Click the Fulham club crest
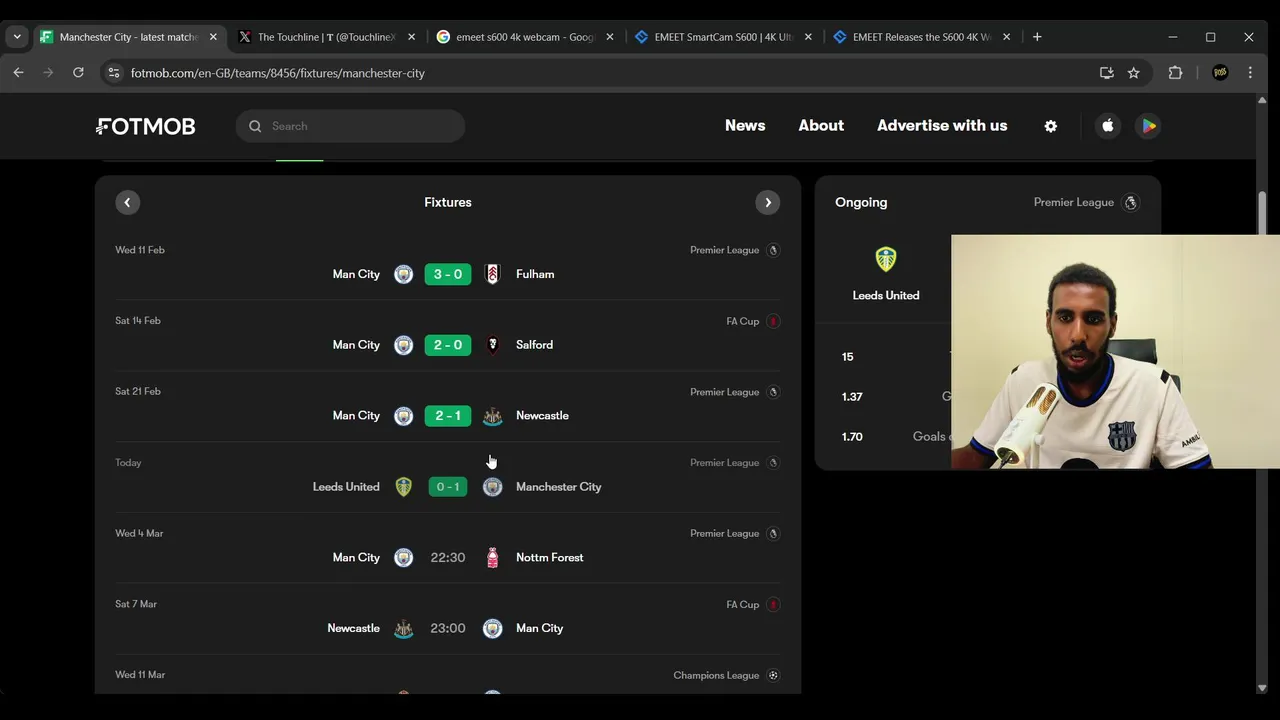This screenshot has width=1280, height=720. coord(492,274)
